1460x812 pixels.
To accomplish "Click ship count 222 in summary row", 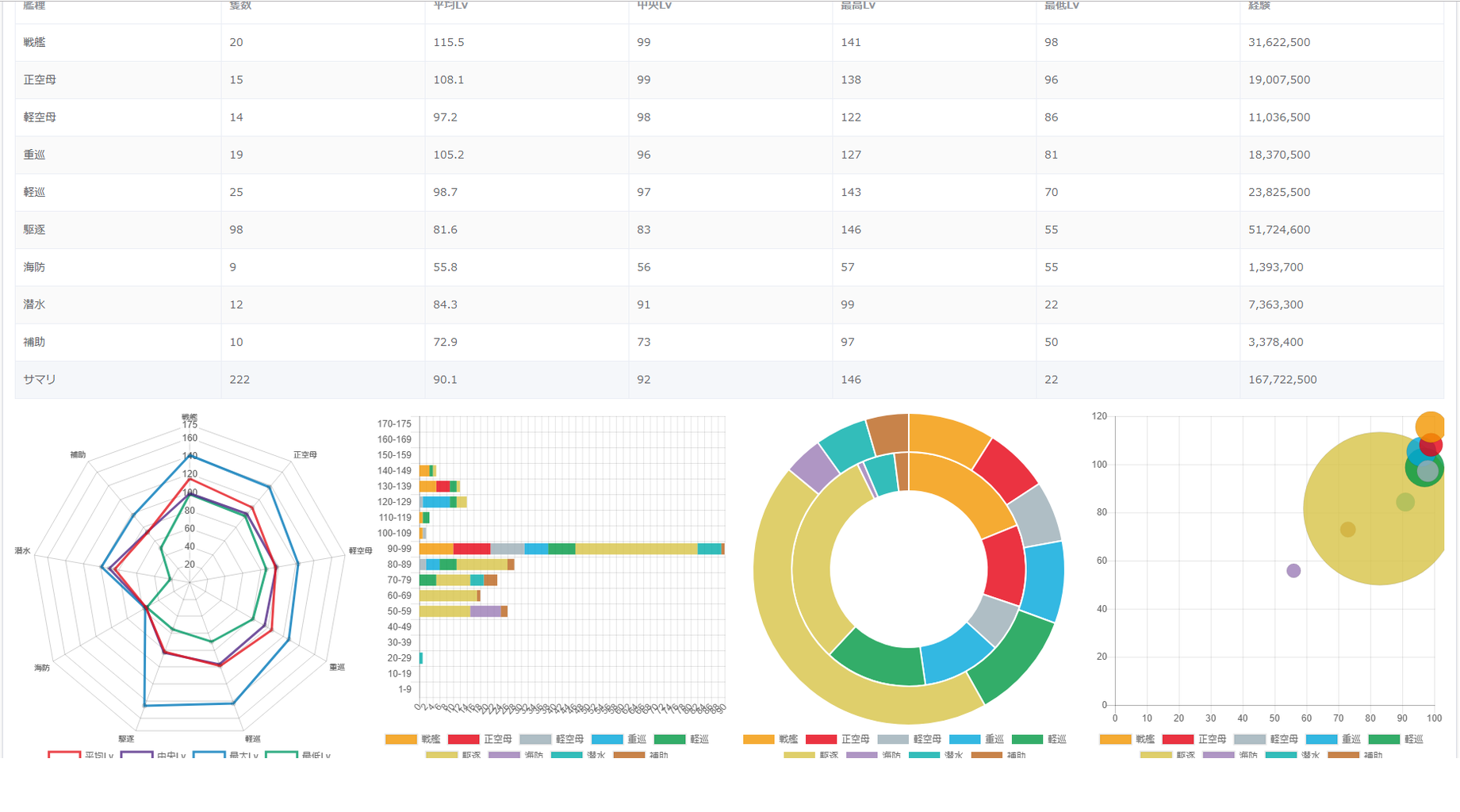I will [240, 380].
